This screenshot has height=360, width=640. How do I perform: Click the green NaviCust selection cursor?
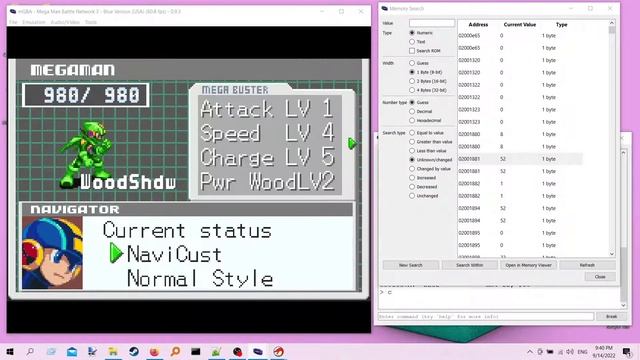(116, 253)
